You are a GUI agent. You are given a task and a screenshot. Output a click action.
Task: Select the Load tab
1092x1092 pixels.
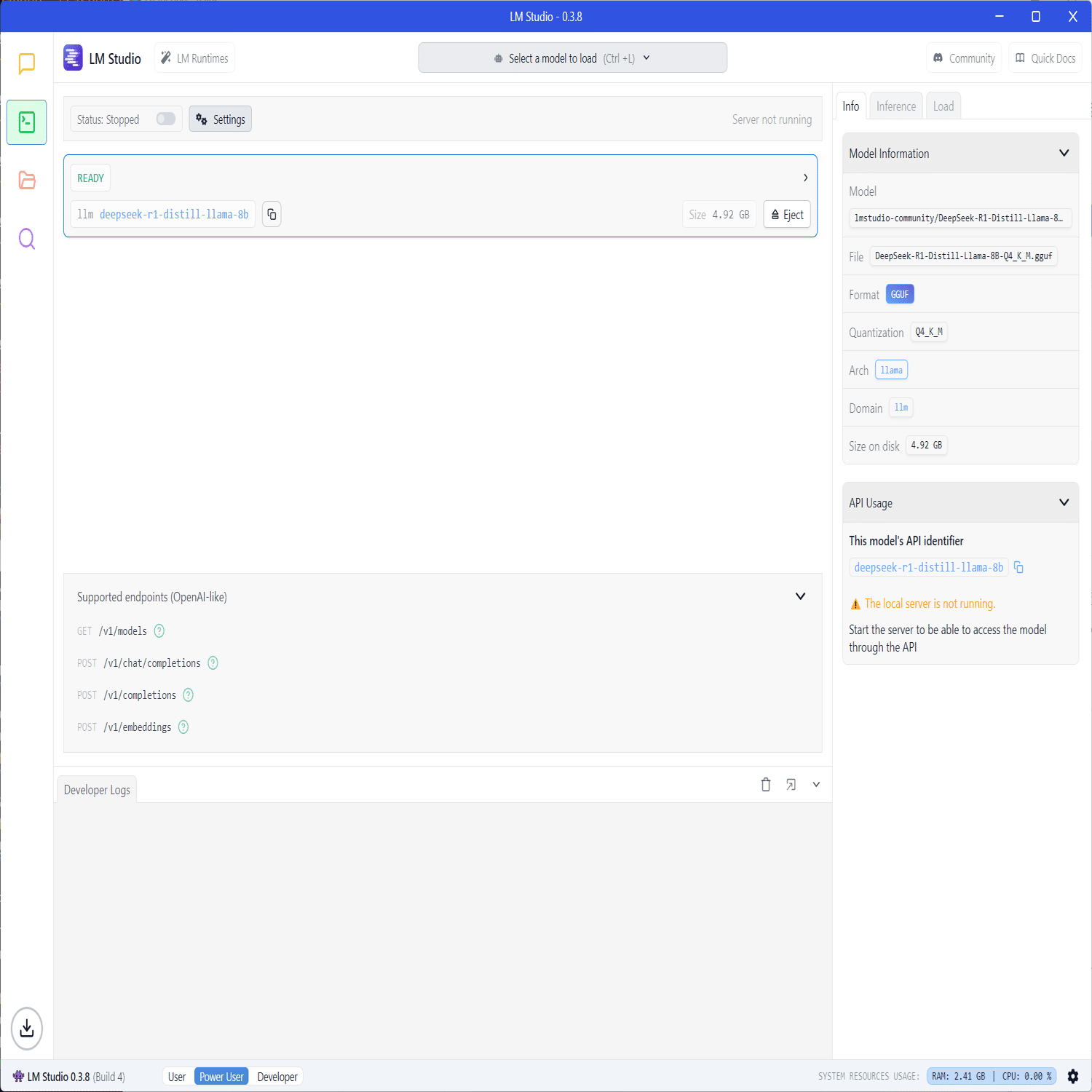pyautogui.click(x=943, y=106)
